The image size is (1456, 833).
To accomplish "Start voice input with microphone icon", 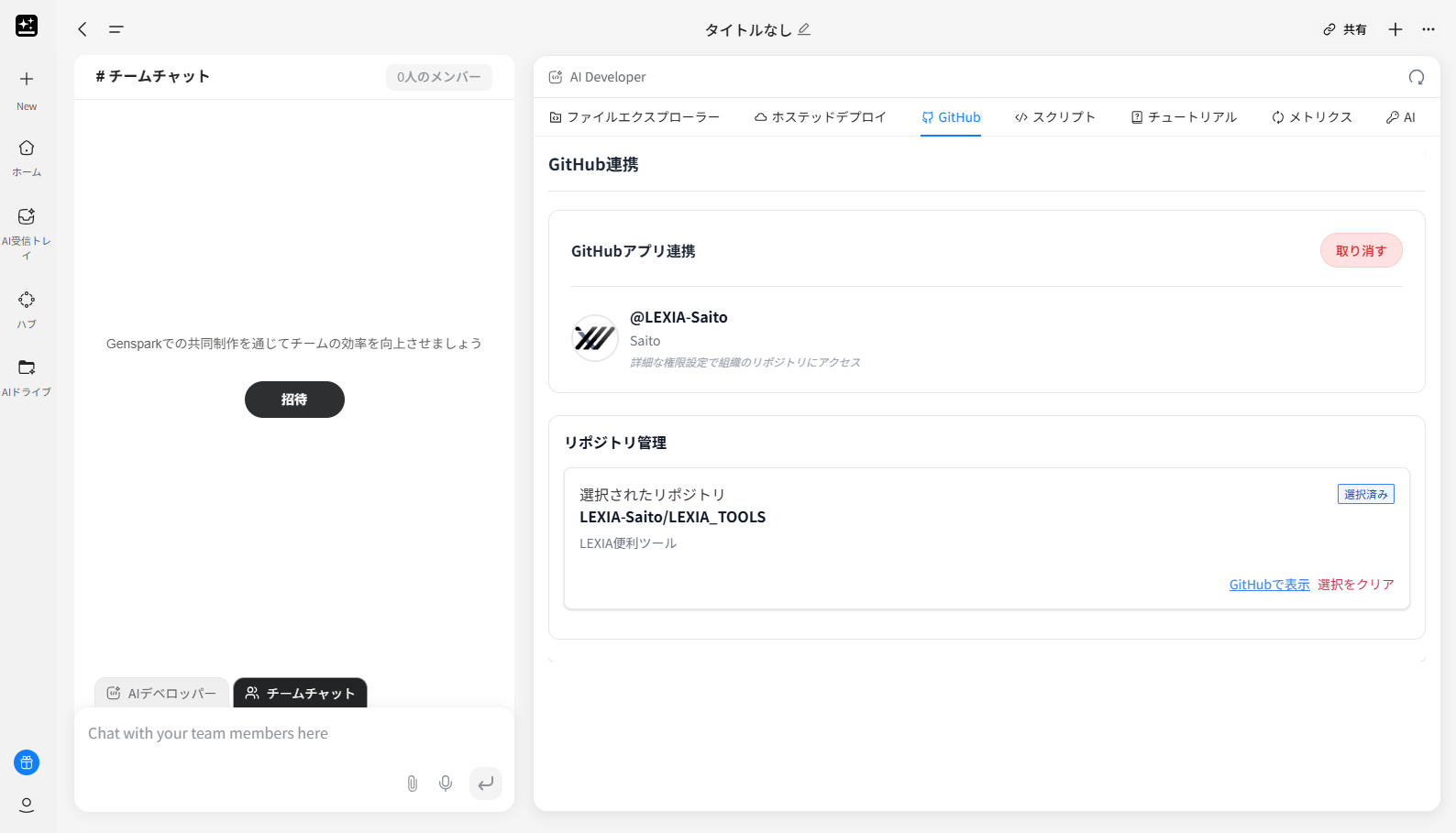I will pos(446,784).
